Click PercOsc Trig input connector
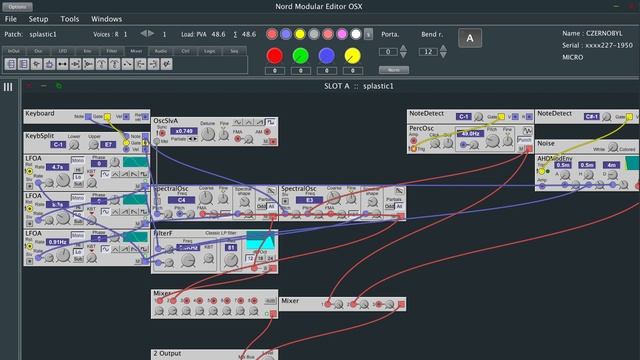 point(413,149)
